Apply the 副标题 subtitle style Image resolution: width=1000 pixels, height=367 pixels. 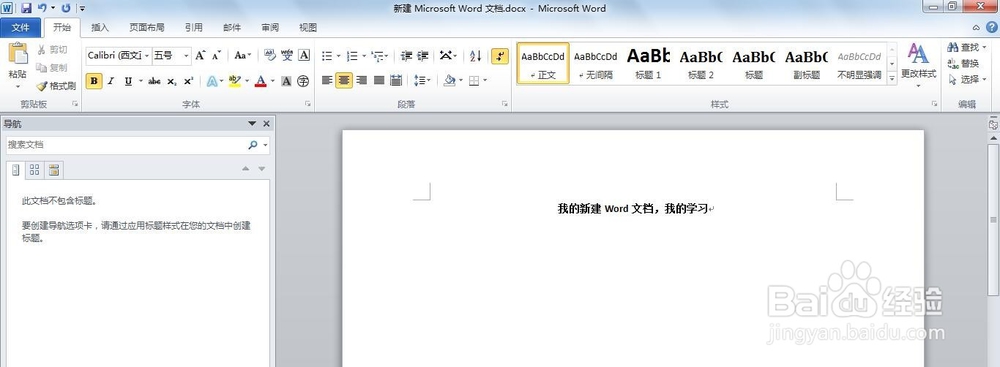(x=806, y=63)
